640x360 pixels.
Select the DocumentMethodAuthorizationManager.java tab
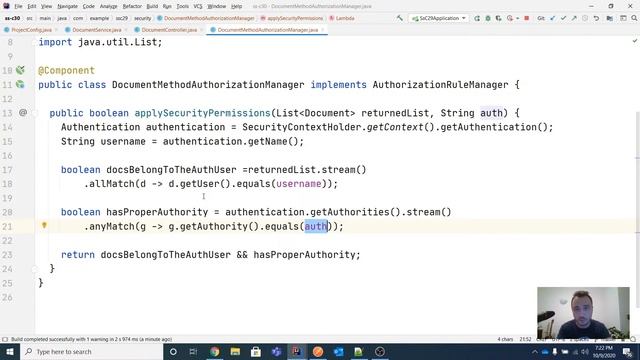267,30
